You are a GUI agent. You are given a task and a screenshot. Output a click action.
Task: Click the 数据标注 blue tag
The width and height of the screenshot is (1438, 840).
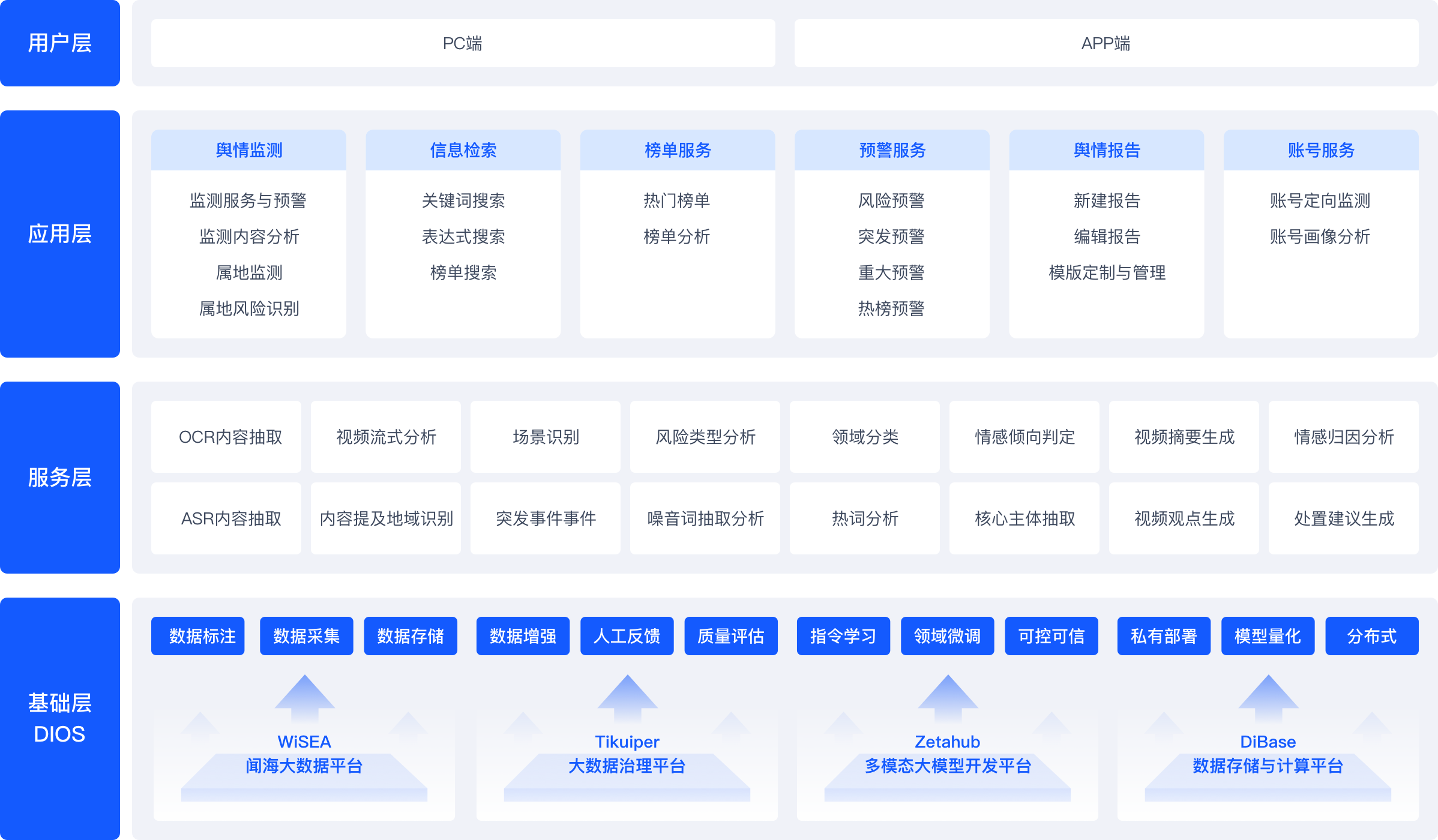198,636
